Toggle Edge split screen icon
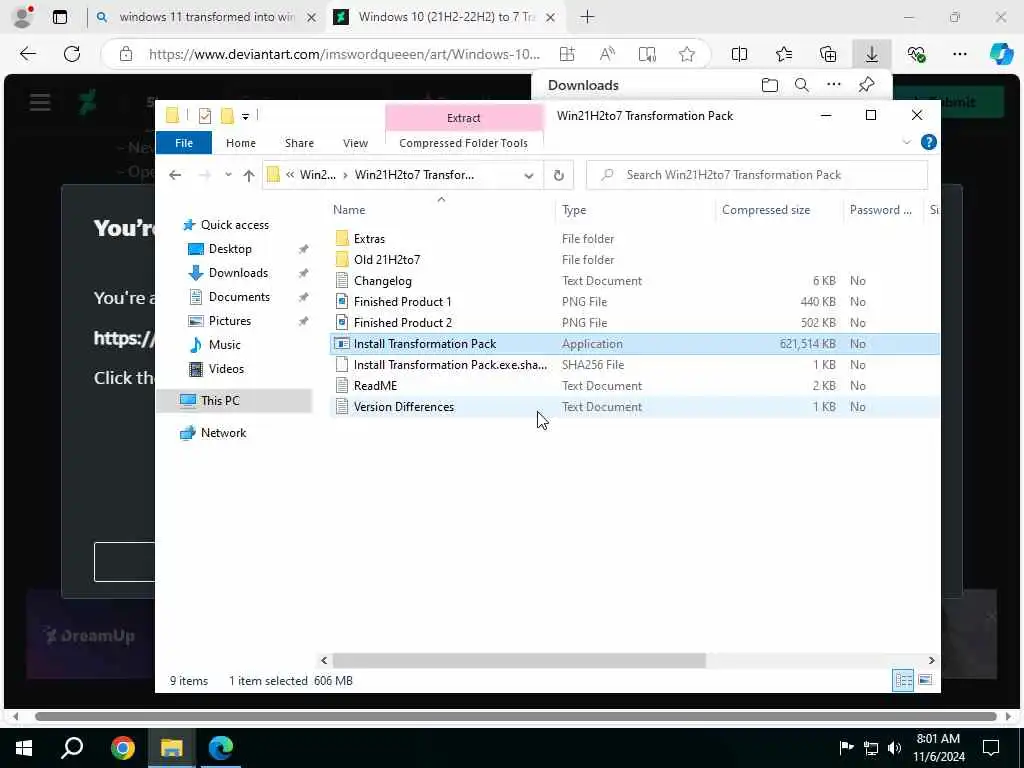 click(739, 54)
